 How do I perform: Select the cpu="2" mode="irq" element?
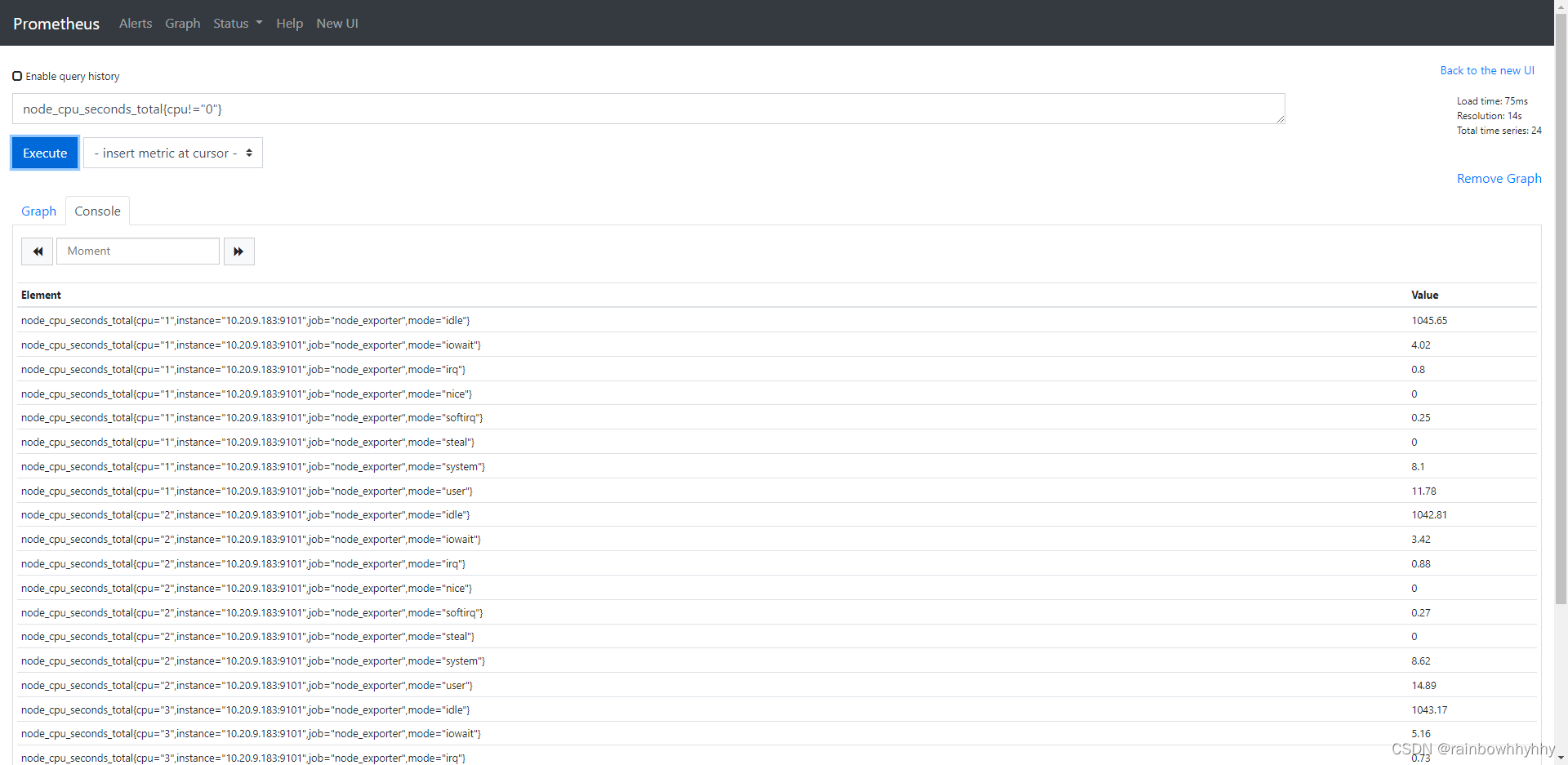point(243,563)
